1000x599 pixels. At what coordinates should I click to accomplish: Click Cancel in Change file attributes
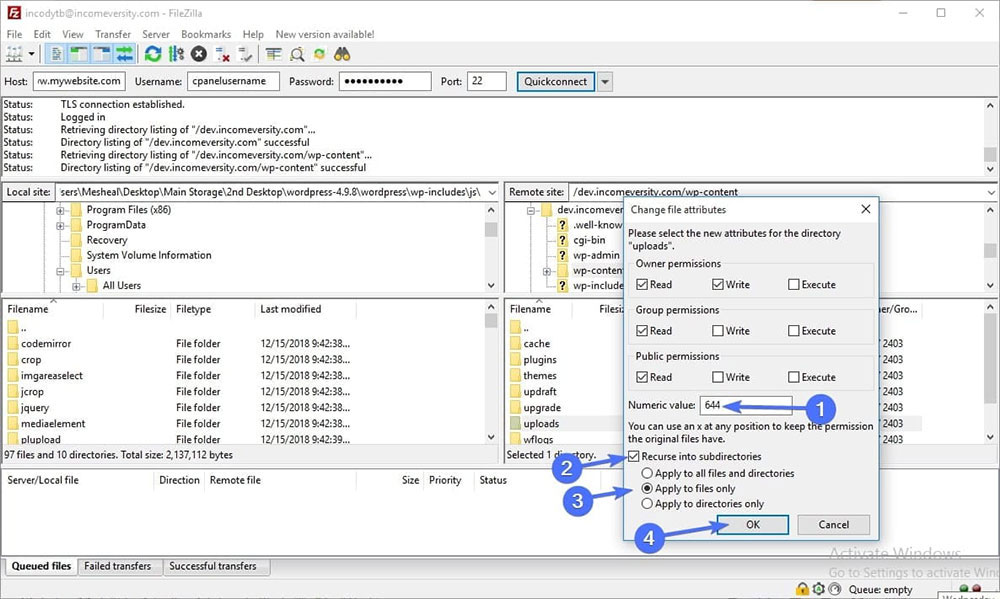coord(834,524)
